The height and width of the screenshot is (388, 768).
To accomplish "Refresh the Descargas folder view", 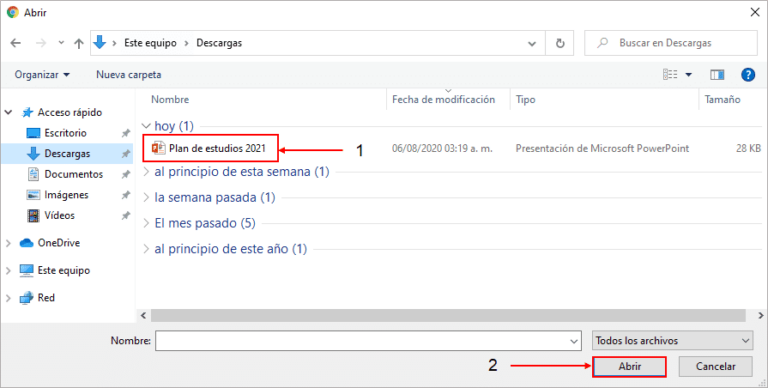I will (x=560, y=43).
